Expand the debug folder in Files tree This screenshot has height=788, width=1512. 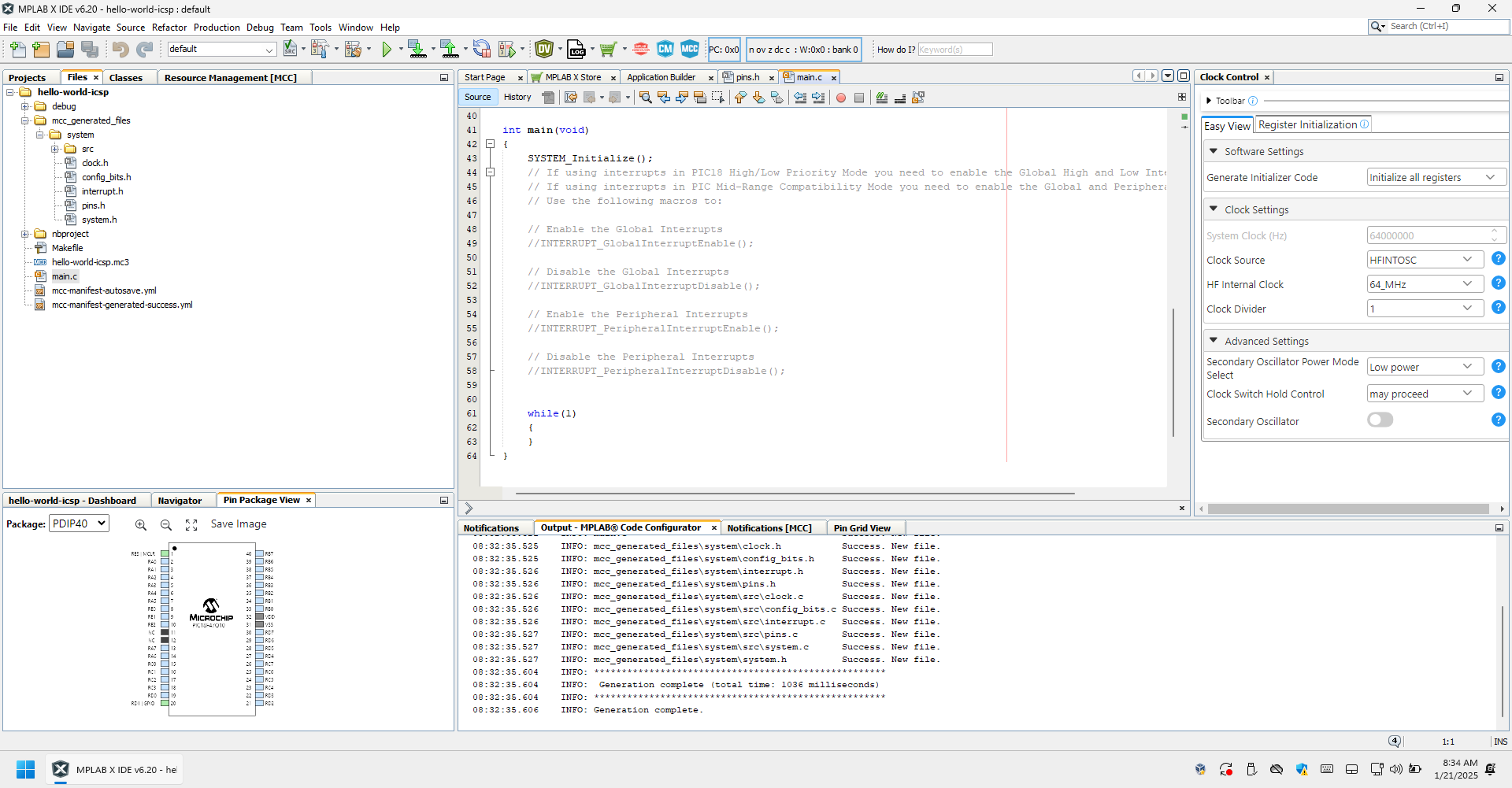tap(25, 106)
